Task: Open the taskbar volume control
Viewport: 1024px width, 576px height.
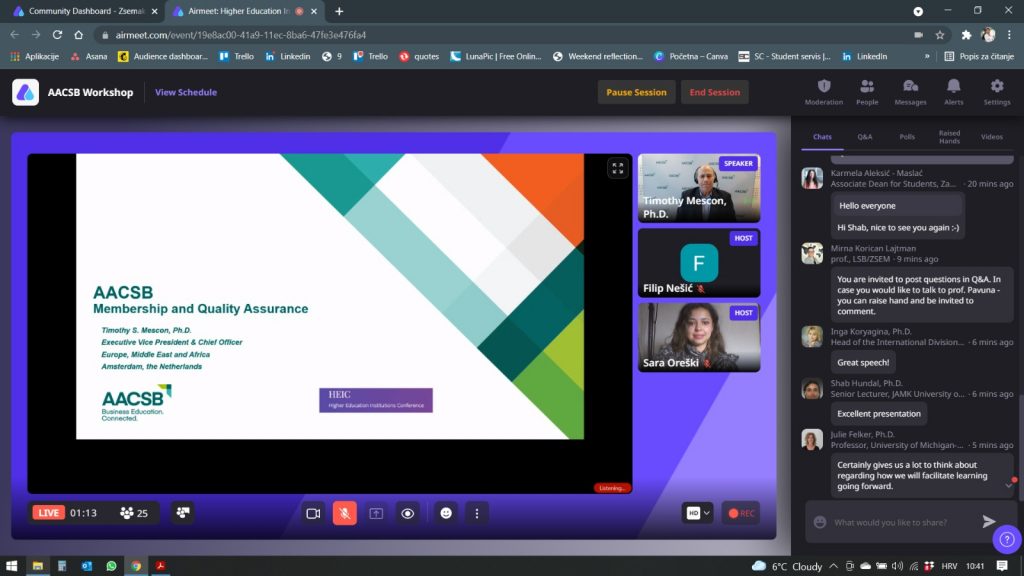Action: [897, 566]
